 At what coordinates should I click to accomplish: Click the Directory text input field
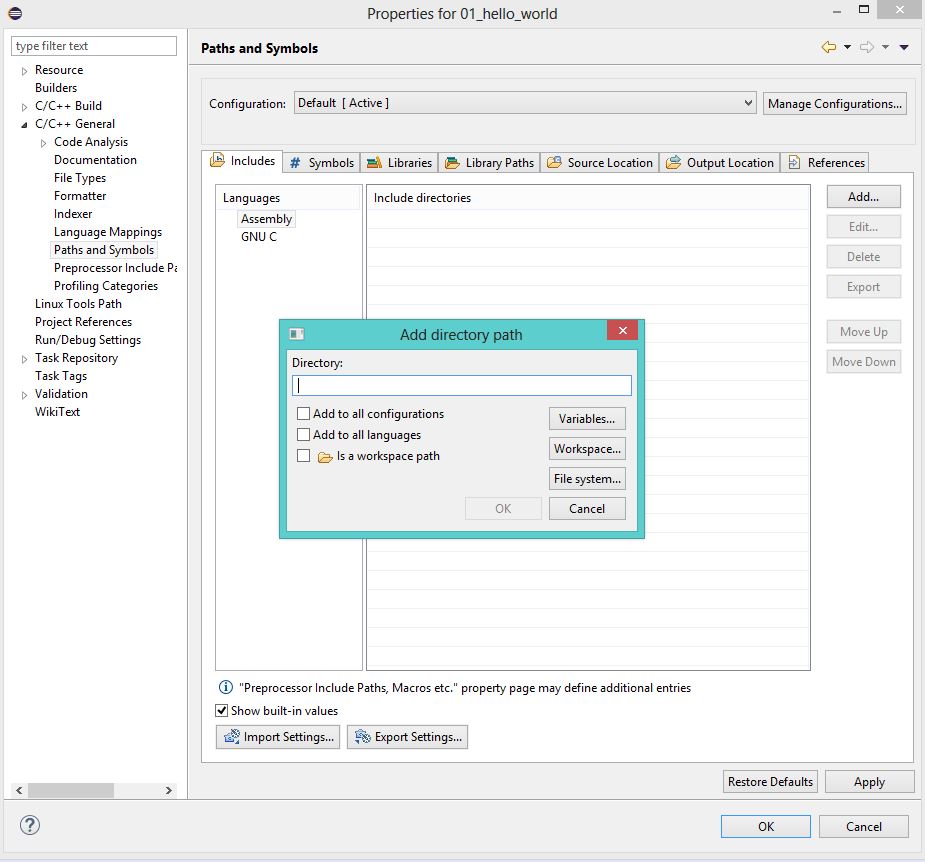tap(461, 385)
